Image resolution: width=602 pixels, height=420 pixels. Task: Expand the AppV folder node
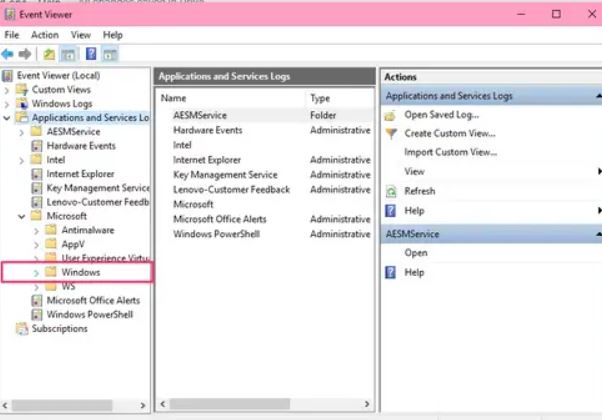click(x=36, y=245)
